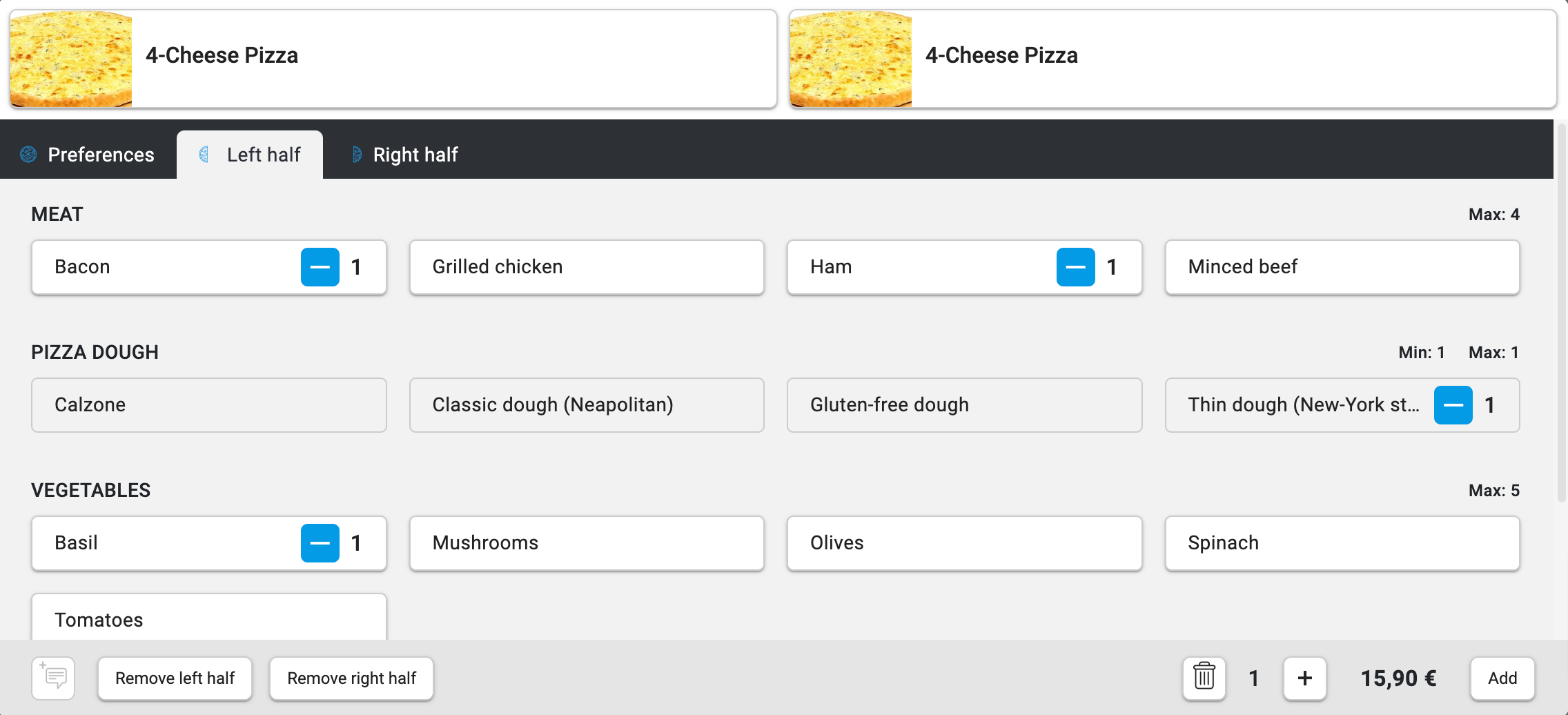Increase quantity with the plus button

point(1304,678)
